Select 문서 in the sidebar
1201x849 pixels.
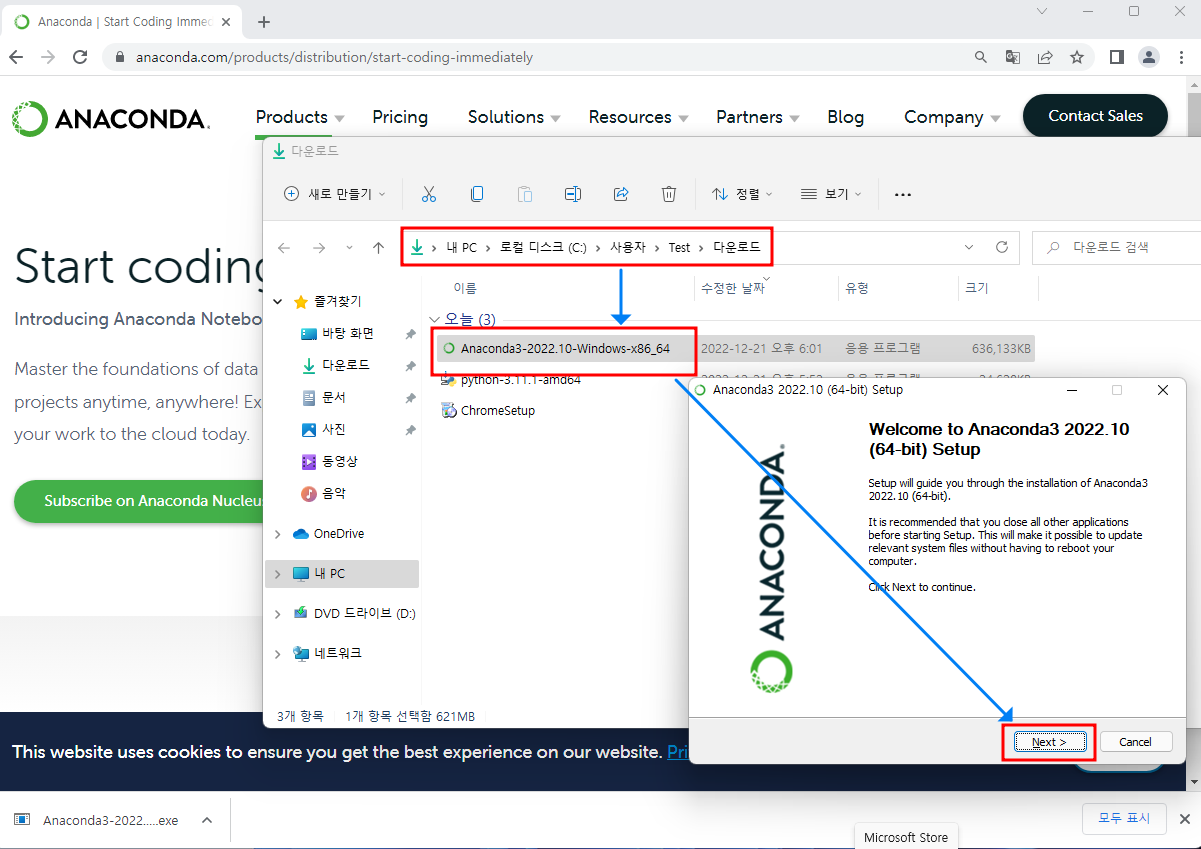[x=334, y=397]
